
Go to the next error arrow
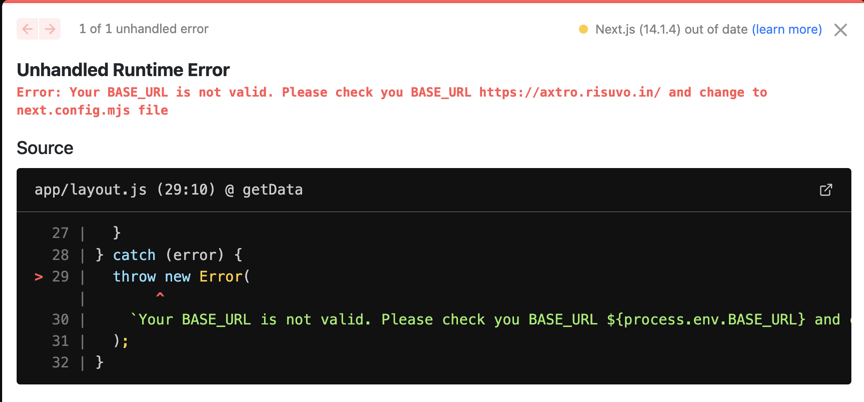(x=50, y=29)
